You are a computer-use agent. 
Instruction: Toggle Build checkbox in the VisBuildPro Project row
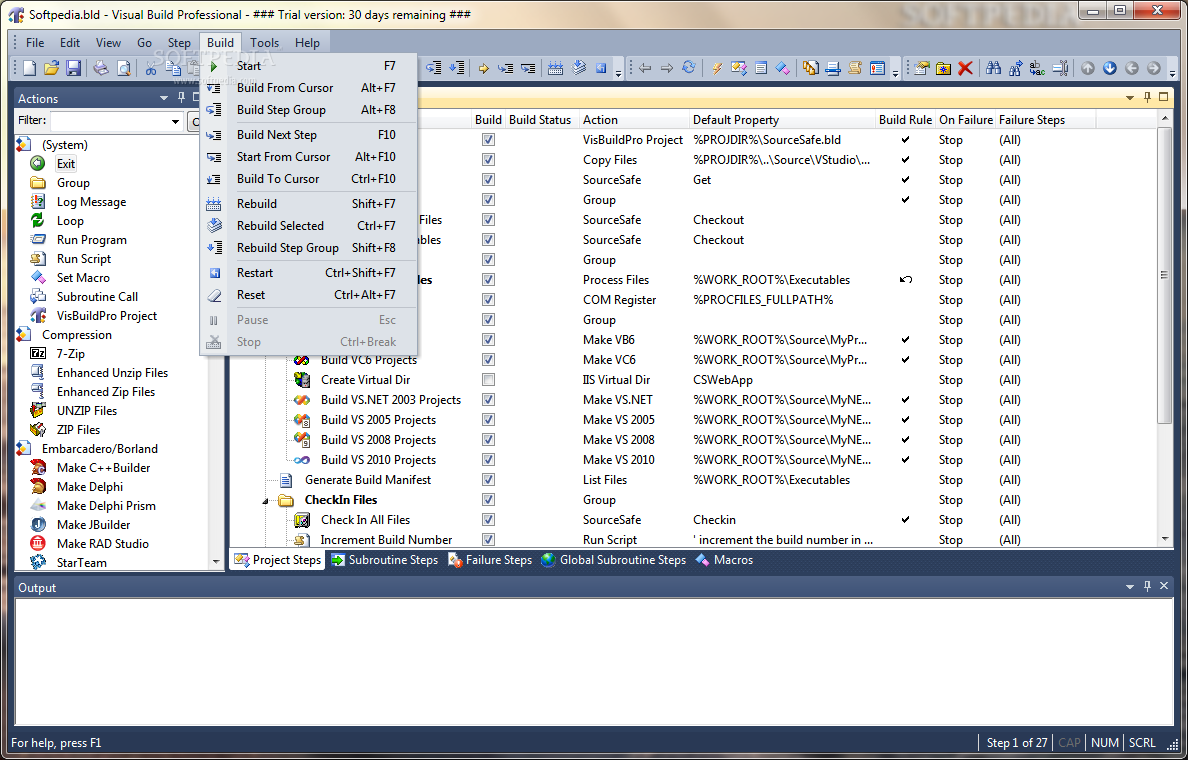[489, 140]
